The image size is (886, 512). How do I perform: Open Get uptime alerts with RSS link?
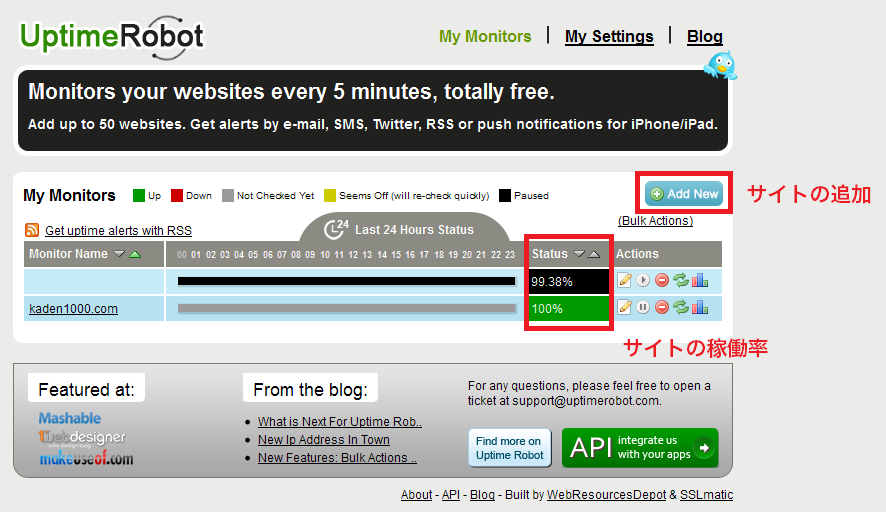click(x=118, y=231)
